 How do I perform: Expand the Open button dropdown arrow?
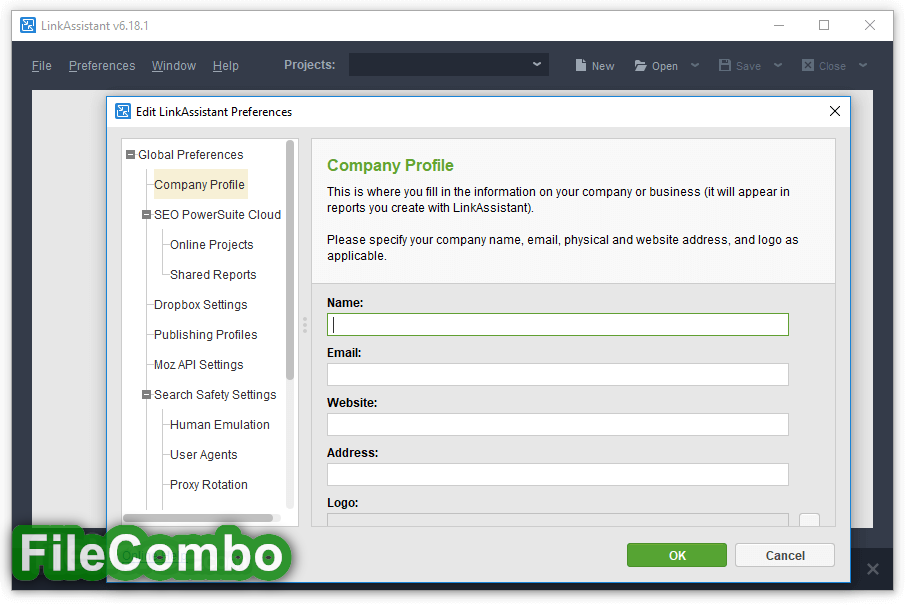[x=695, y=65]
